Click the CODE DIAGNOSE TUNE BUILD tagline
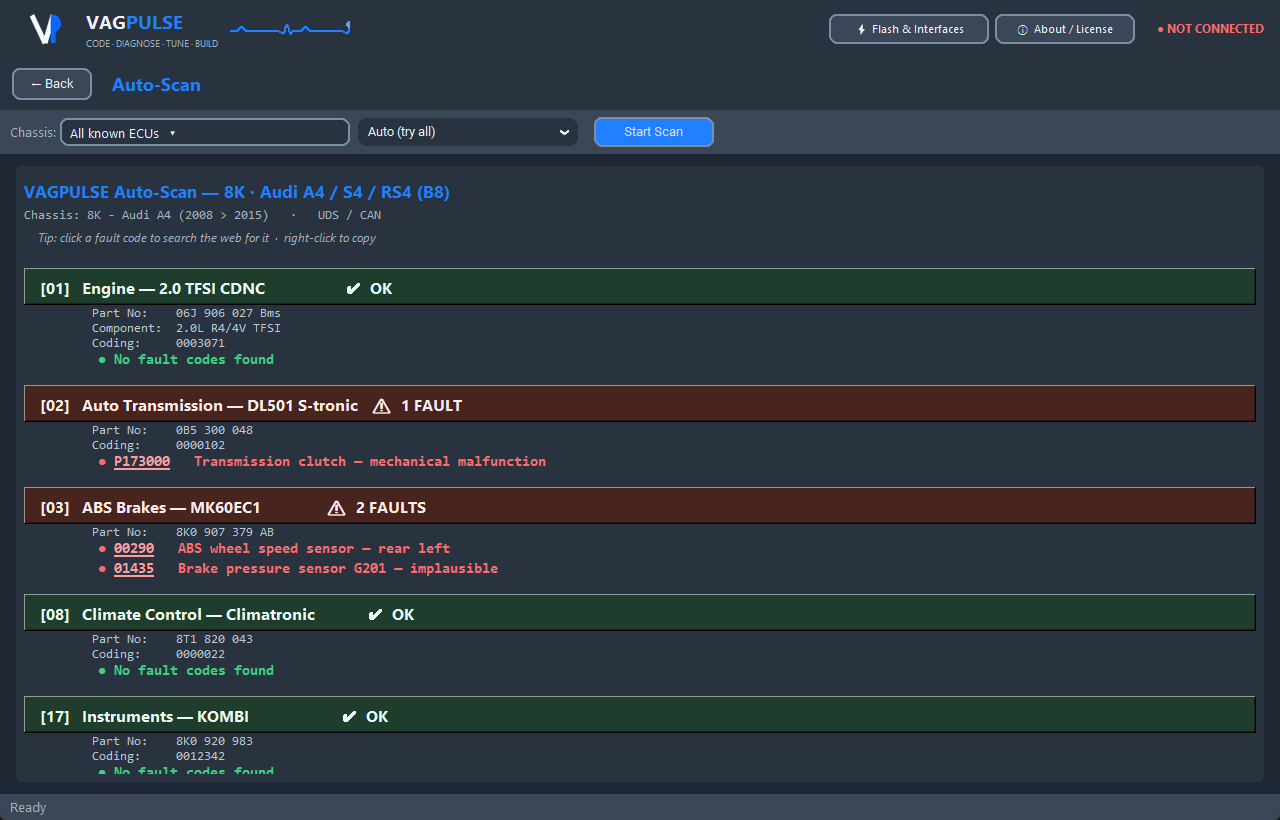 [152, 44]
